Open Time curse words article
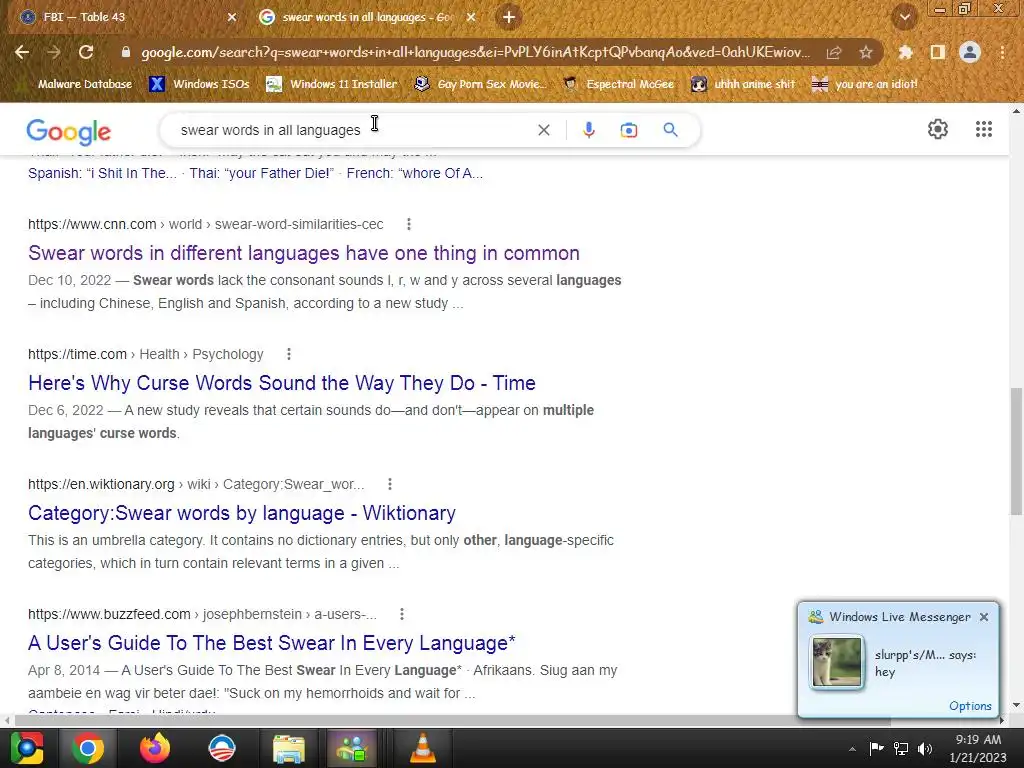 point(281,383)
